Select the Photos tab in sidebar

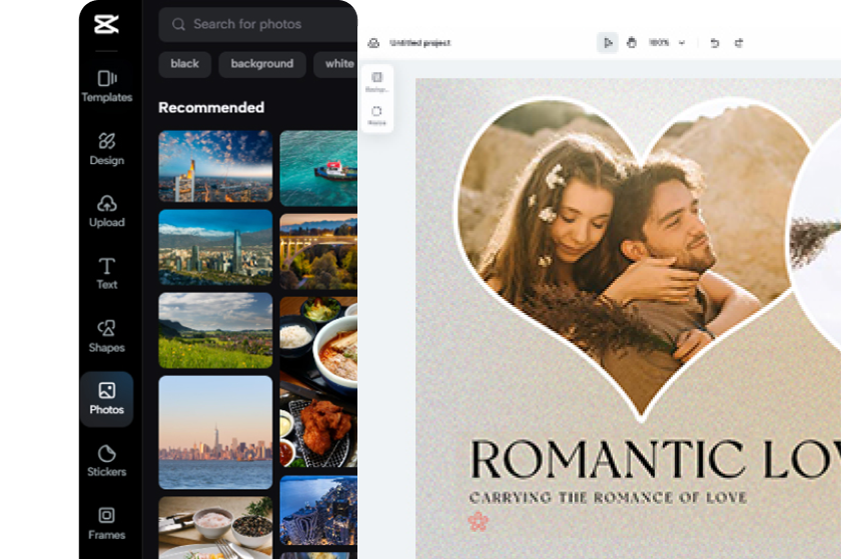pos(107,399)
